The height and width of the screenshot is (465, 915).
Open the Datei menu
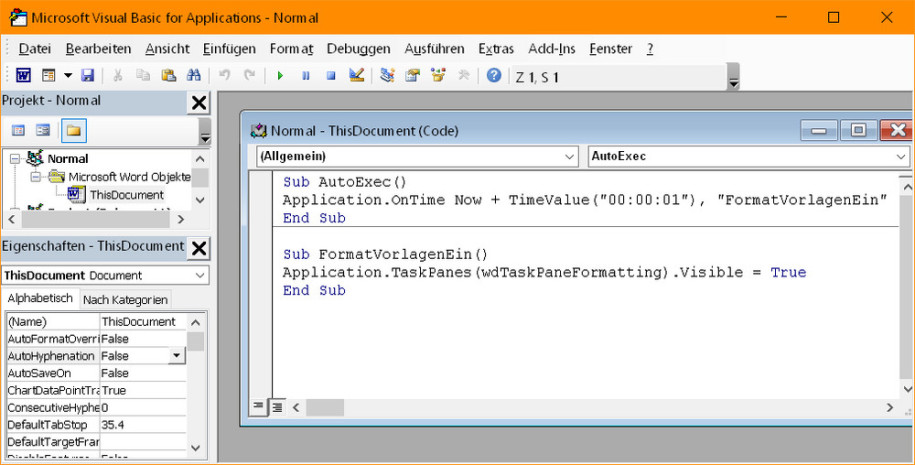pyautogui.click(x=35, y=49)
